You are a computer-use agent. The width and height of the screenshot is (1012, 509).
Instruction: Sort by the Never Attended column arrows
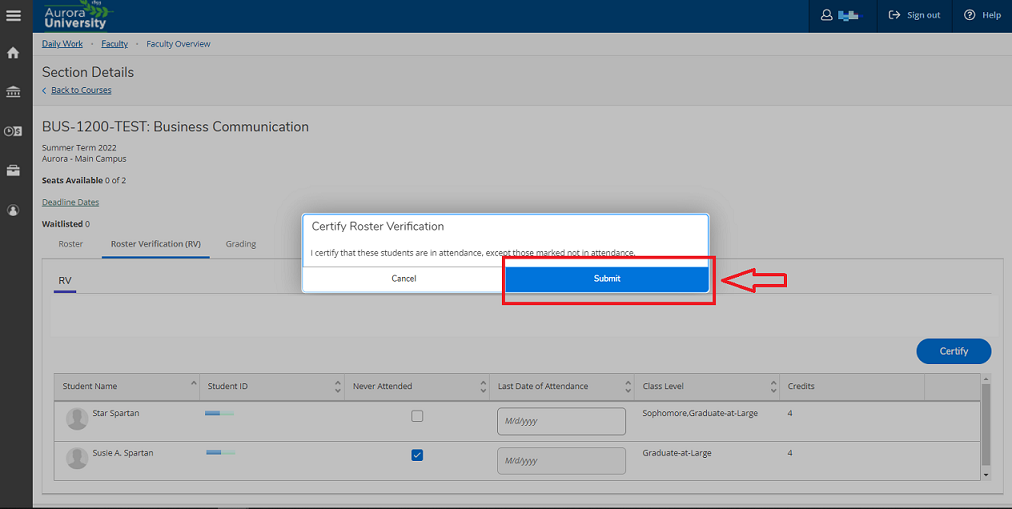tap(483, 386)
